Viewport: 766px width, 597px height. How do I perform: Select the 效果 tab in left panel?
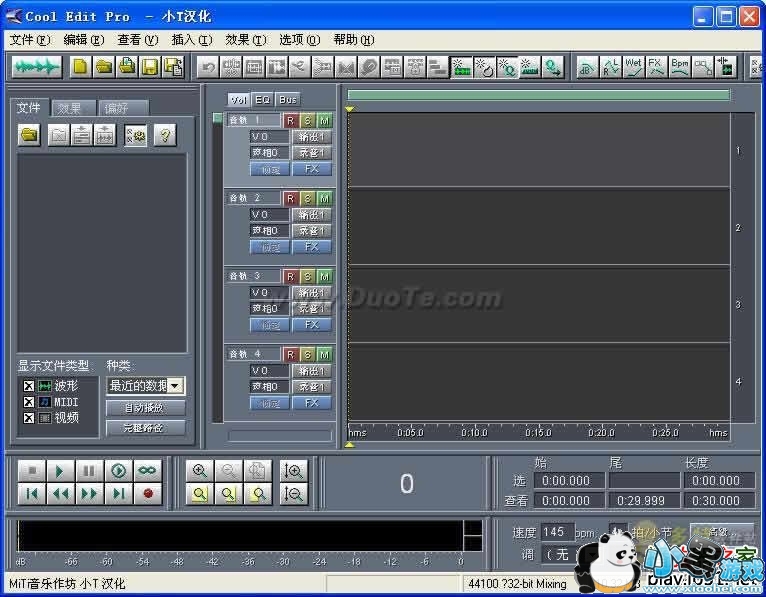coord(74,108)
